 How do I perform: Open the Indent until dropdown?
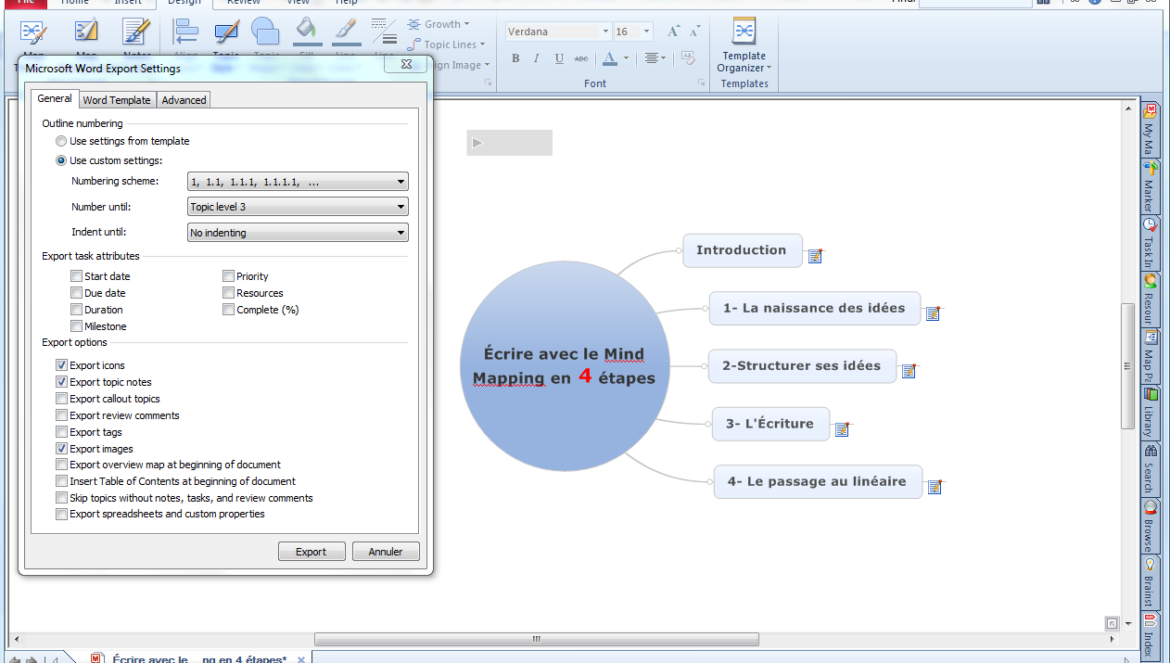point(297,233)
